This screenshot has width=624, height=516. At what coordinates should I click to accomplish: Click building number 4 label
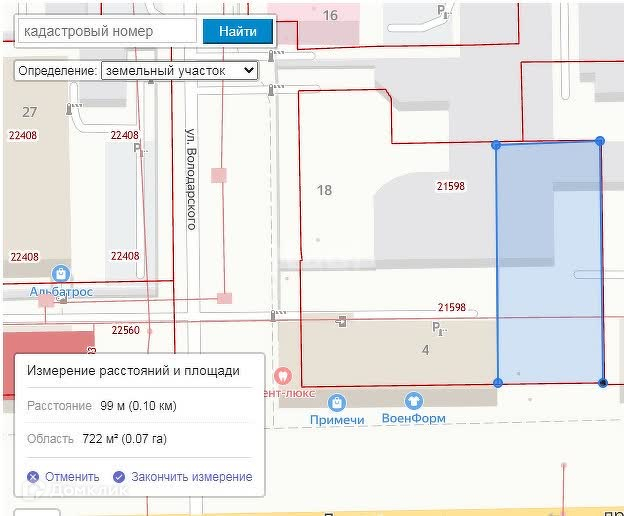[x=425, y=350]
